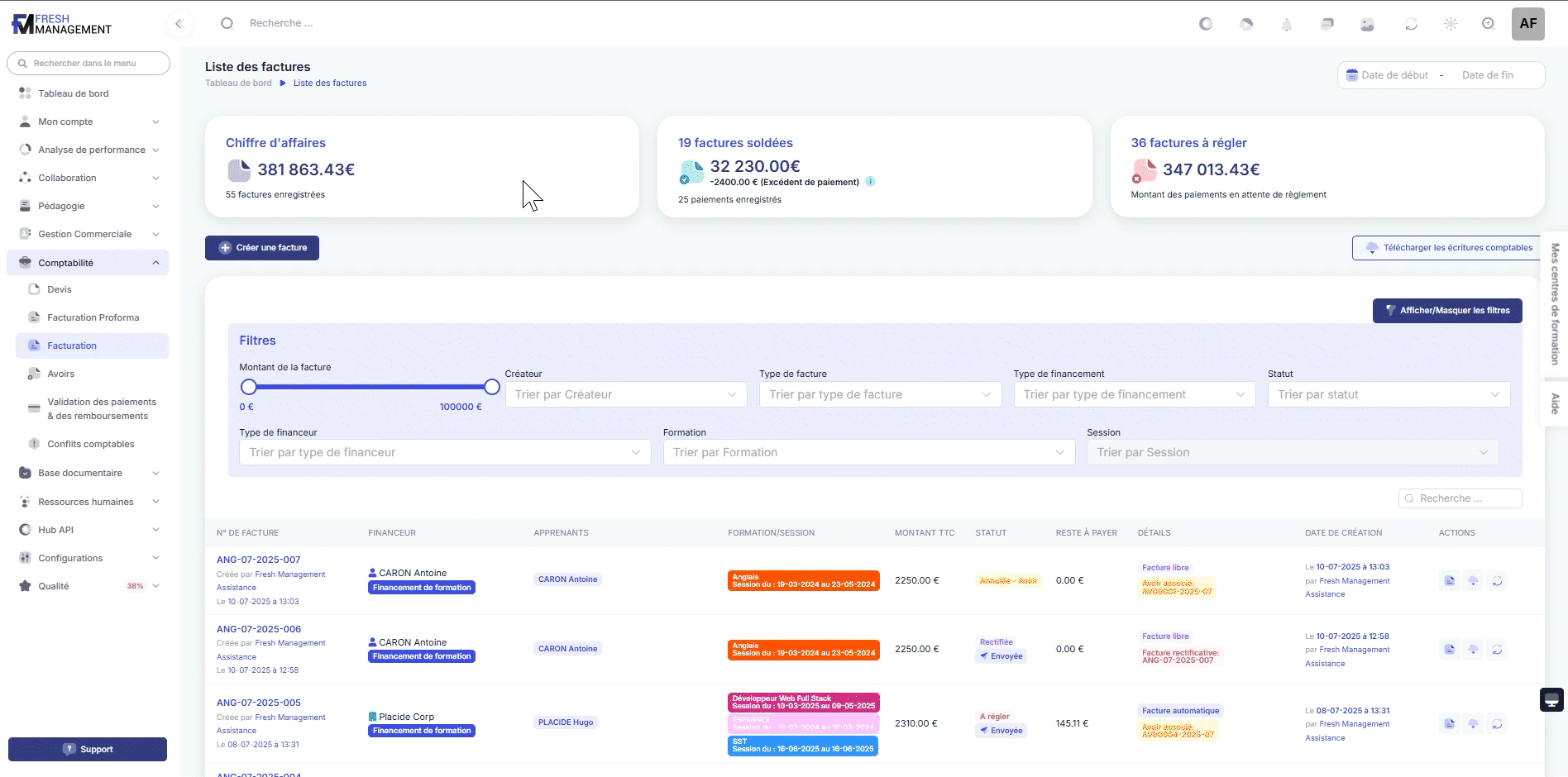Open Avoirs in the Comptabilité submenu
1568x777 pixels.
click(x=61, y=374)
